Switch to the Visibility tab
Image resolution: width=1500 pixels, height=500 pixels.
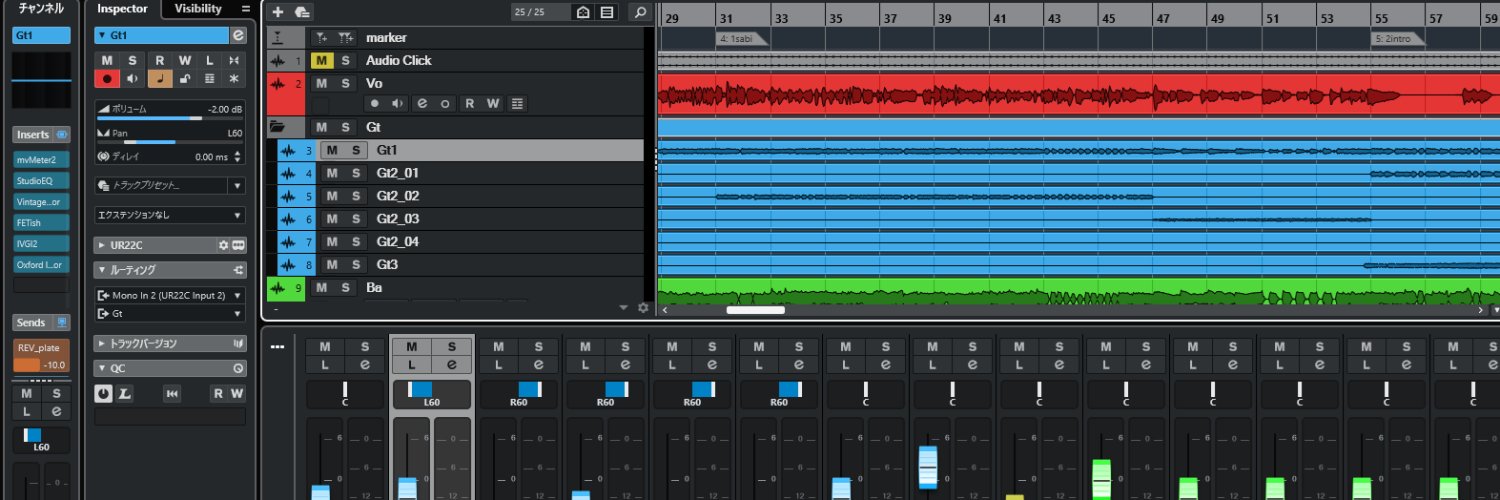[x=198, y=9]
